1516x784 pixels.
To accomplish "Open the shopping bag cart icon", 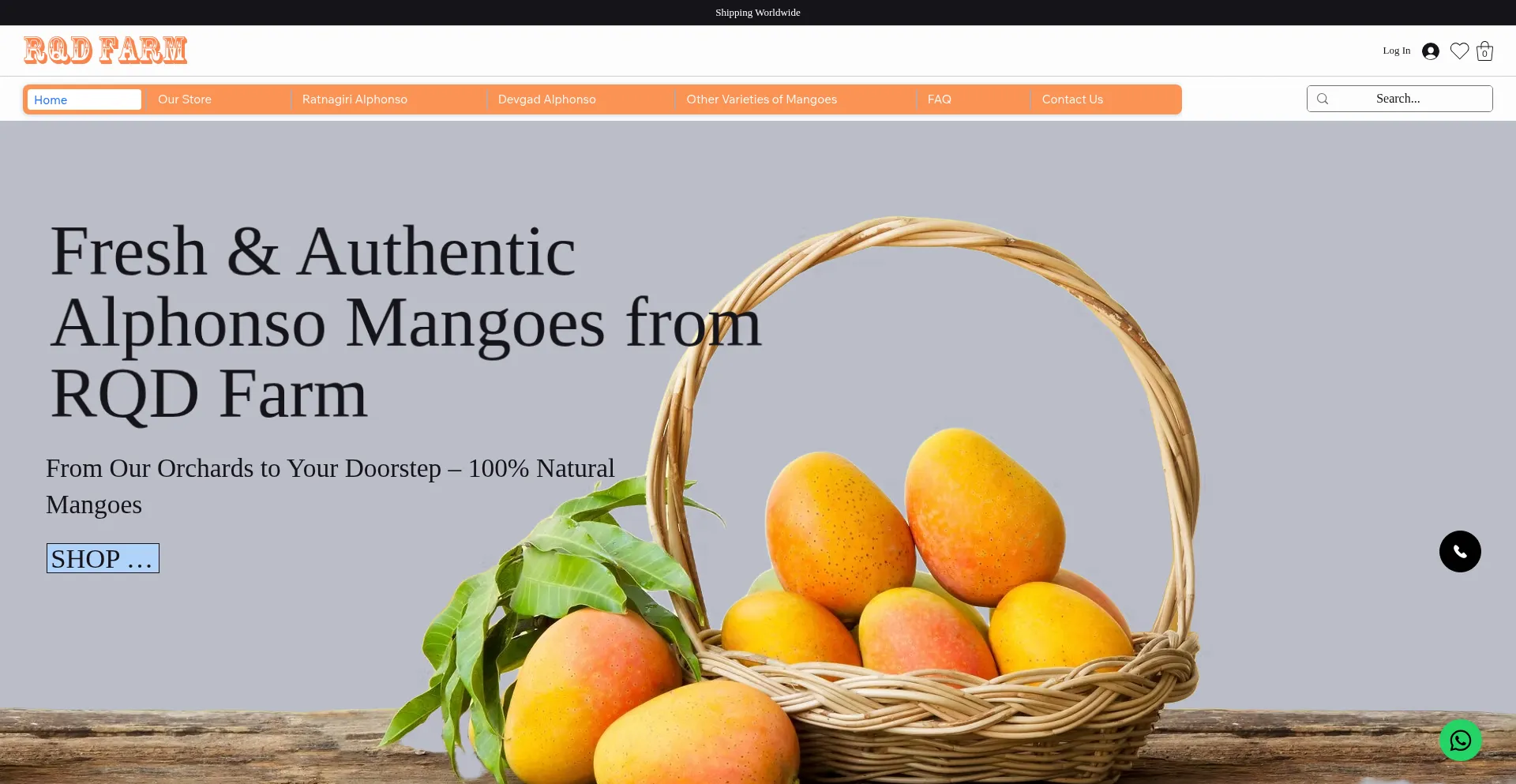I will click(1484, 51).
